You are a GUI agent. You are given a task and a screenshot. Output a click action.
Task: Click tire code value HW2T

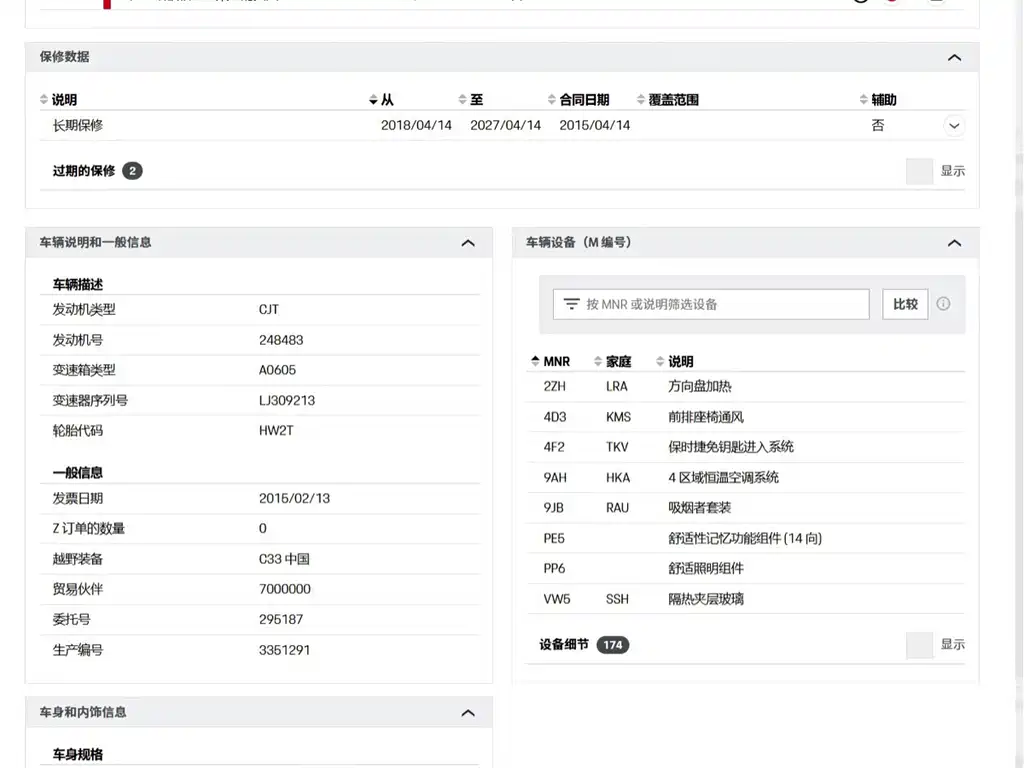coord(276,431)
